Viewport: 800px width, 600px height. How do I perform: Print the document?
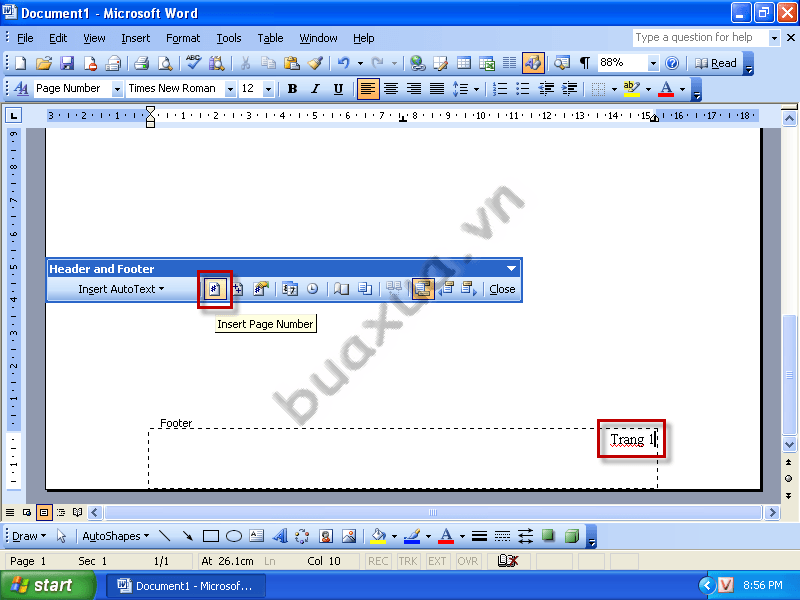click(141, 63)
